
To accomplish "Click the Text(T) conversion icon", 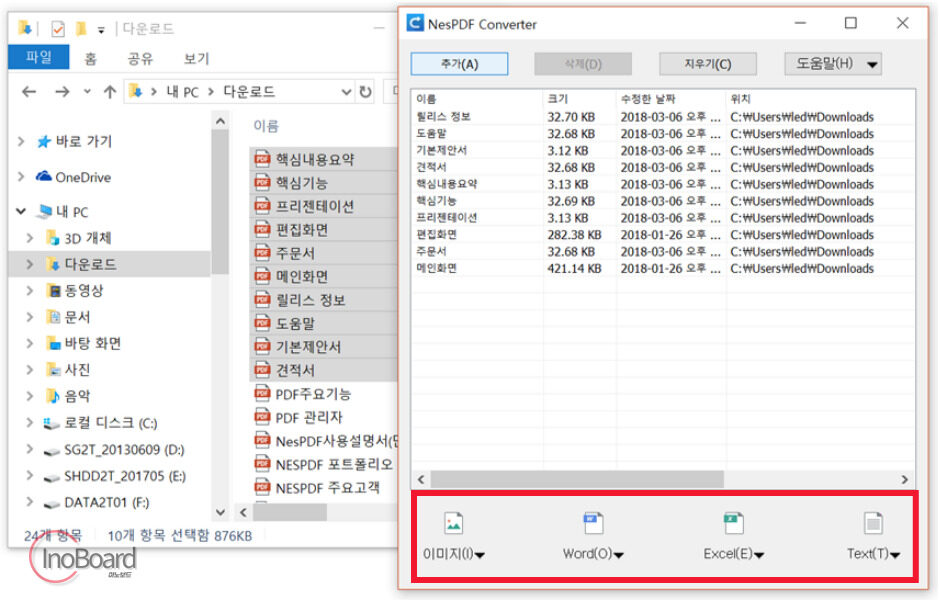I will pos(873,523).
